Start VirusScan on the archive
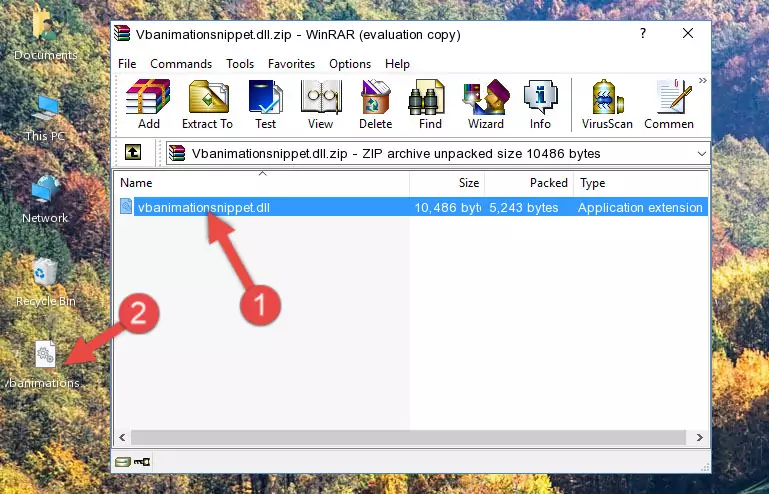 click(x=607, y=104)
